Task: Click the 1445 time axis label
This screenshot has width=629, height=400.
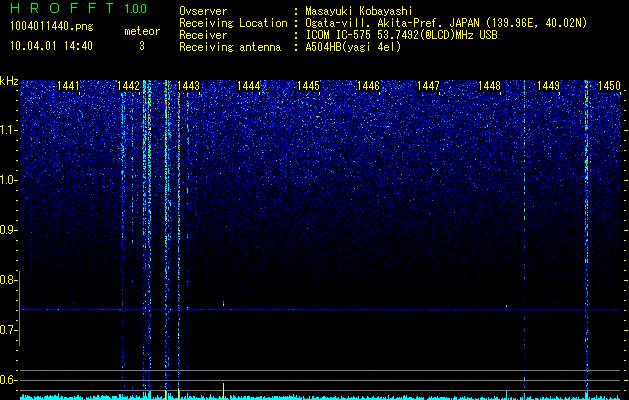Action: pyautogui.click(x=308, y=86)
